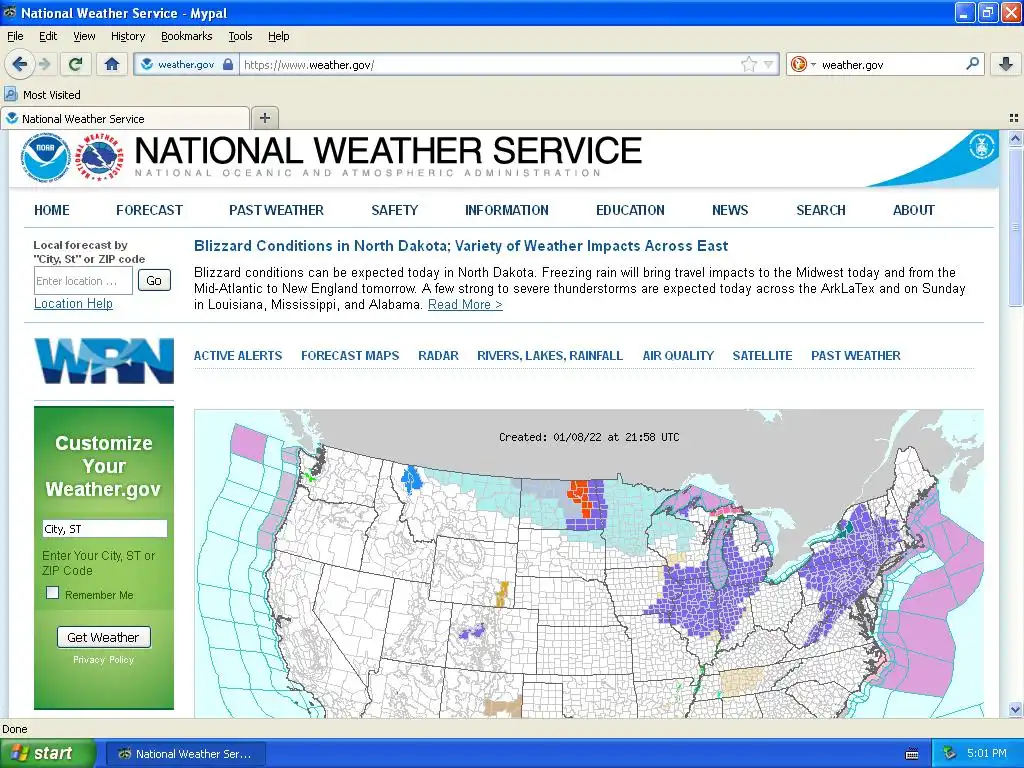Click the page scrollbar down arrow

(x=1015, y=710)
